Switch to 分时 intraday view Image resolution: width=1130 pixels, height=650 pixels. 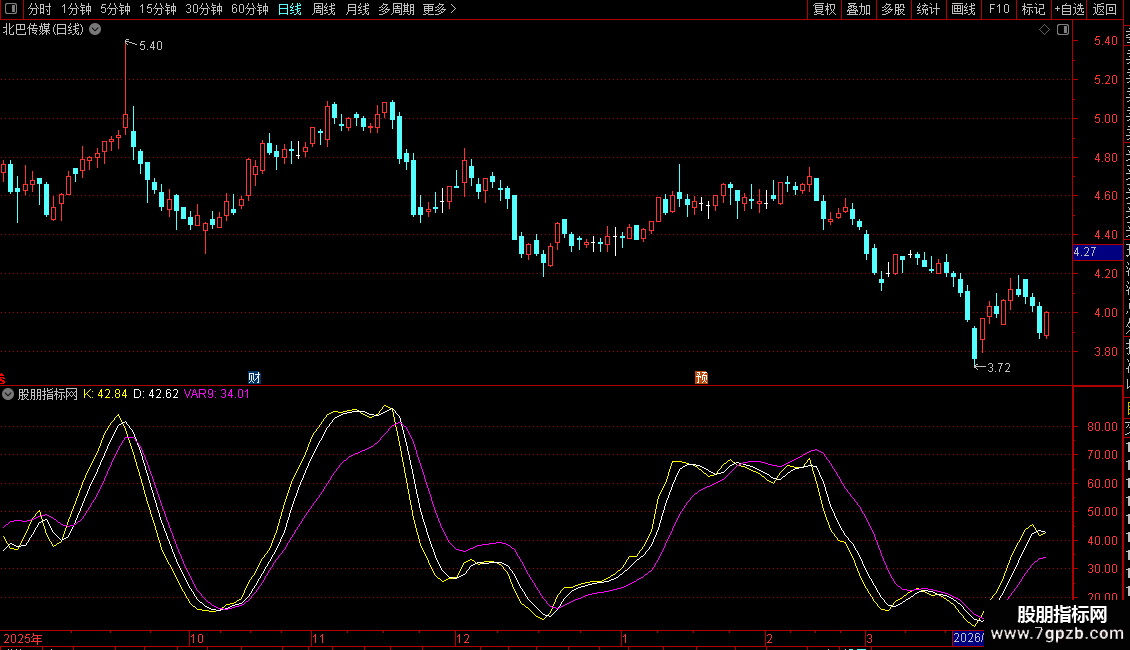(x=39, y=9)
